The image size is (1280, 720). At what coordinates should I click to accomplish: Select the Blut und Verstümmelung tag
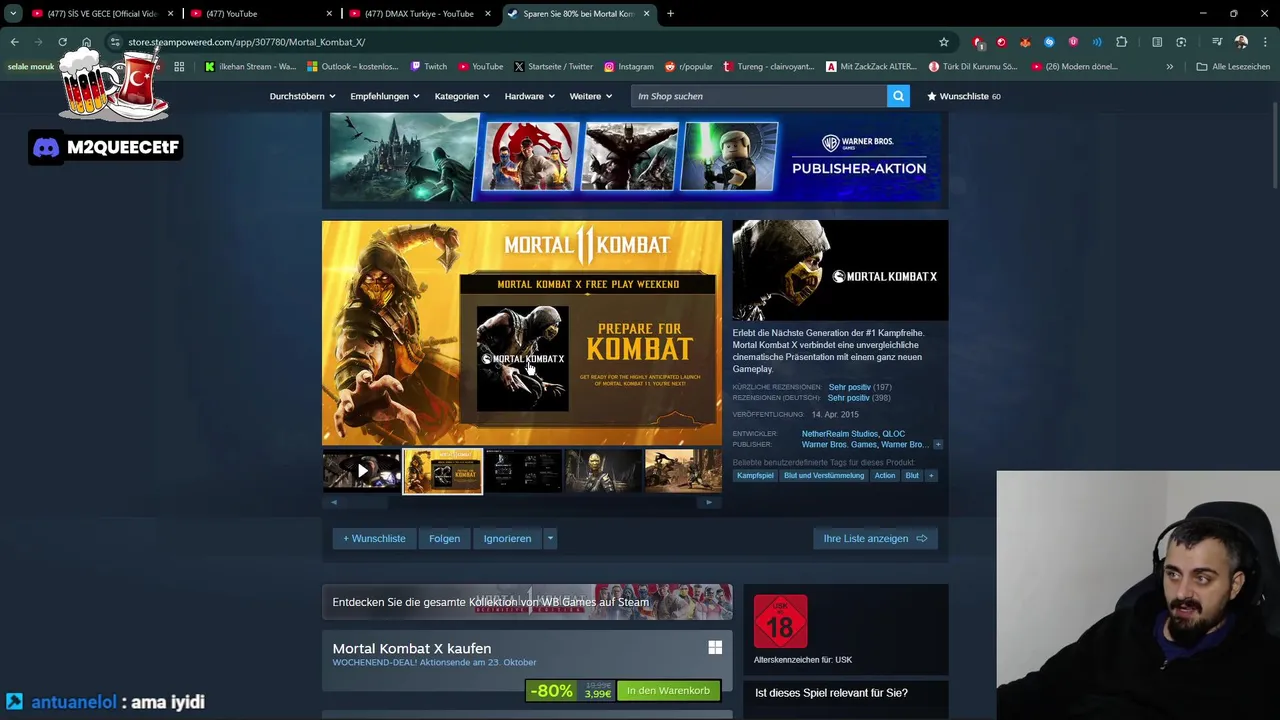pos(824,476)
